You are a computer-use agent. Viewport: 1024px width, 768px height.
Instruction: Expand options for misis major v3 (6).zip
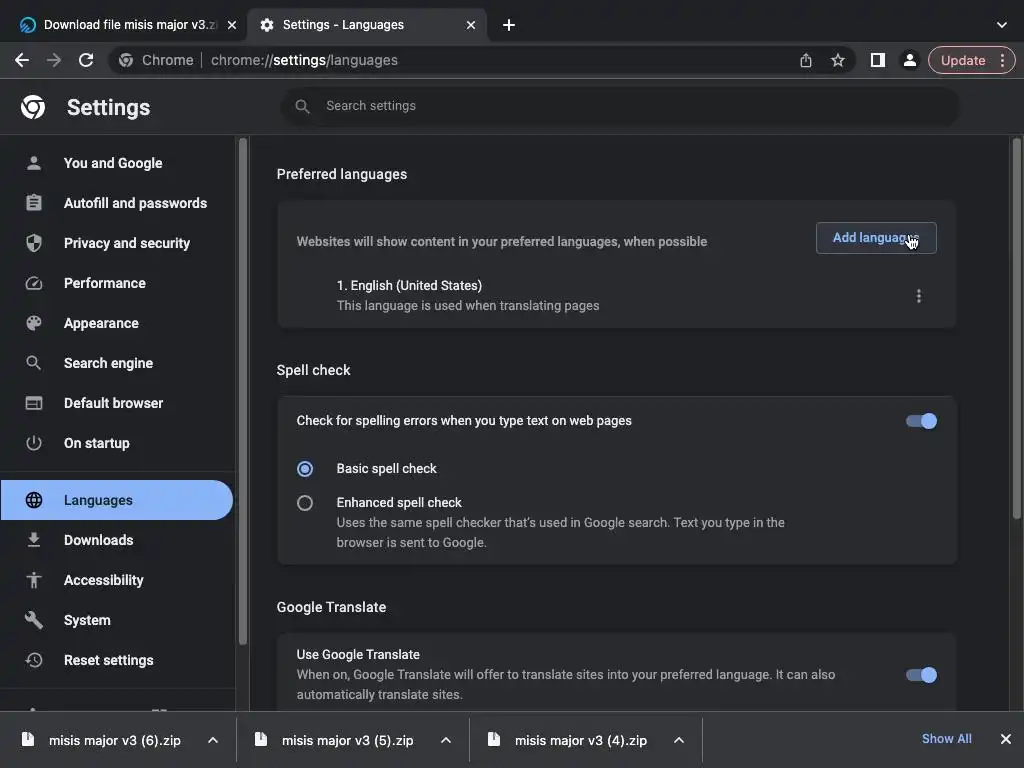[x=213, y=740]
